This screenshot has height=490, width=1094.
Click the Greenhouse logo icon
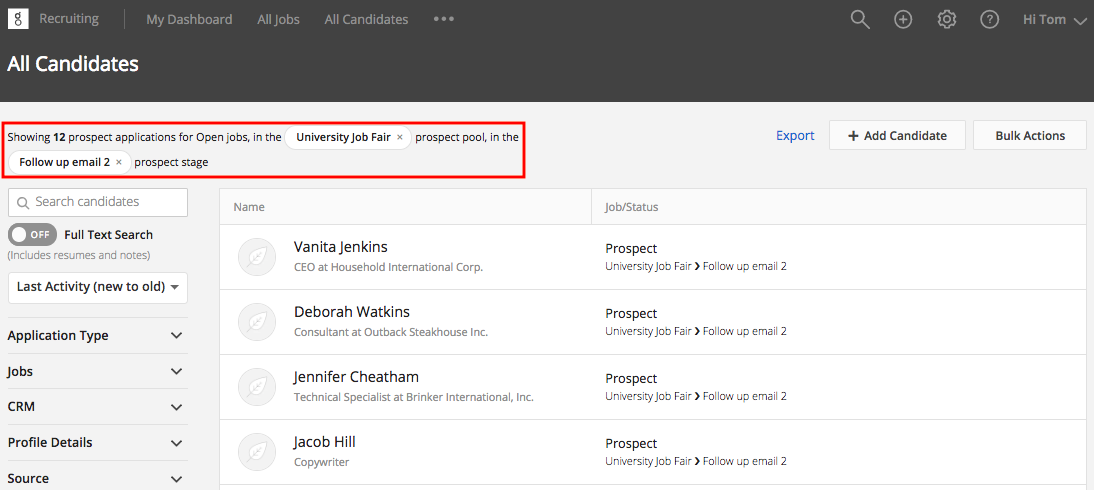click(x=18, y=19)
